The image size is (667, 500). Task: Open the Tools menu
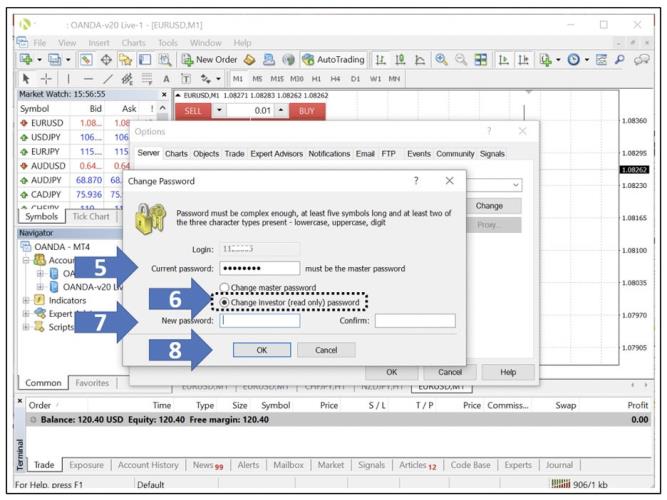[x=168, y=43]
